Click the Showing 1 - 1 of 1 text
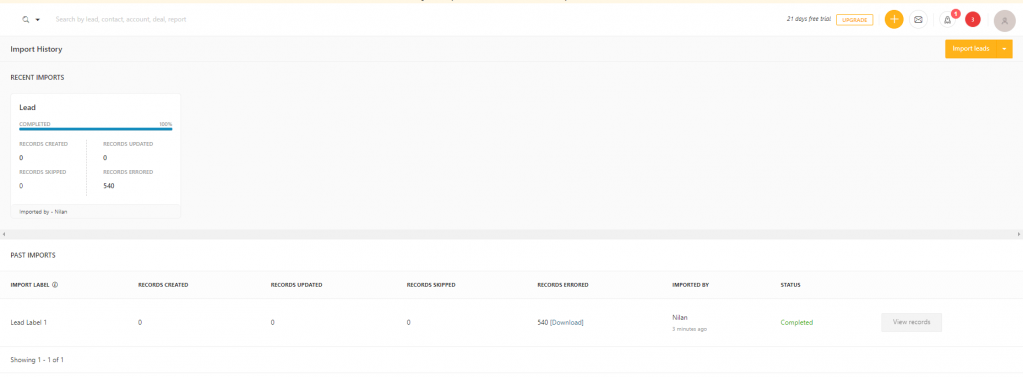 (x=37, y=359)
